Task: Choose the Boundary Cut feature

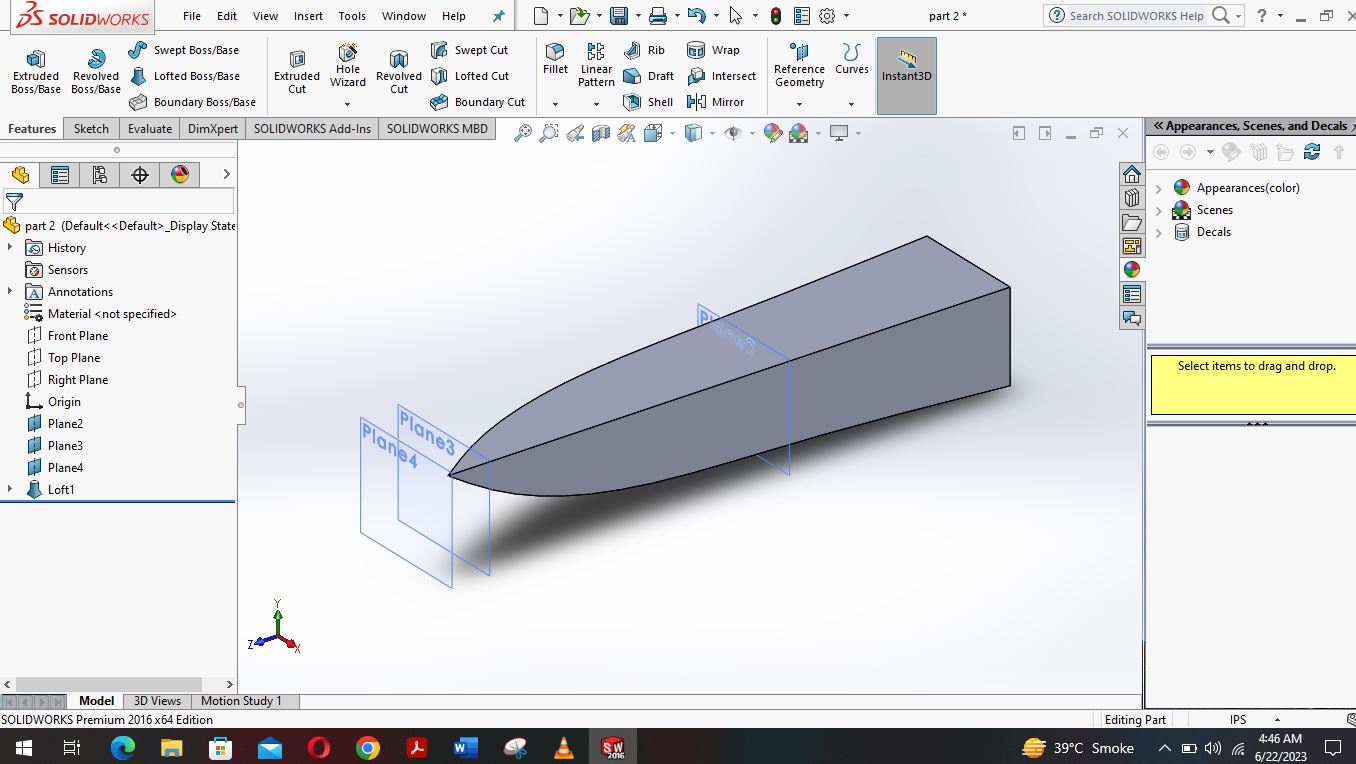Action: point(477,102)
